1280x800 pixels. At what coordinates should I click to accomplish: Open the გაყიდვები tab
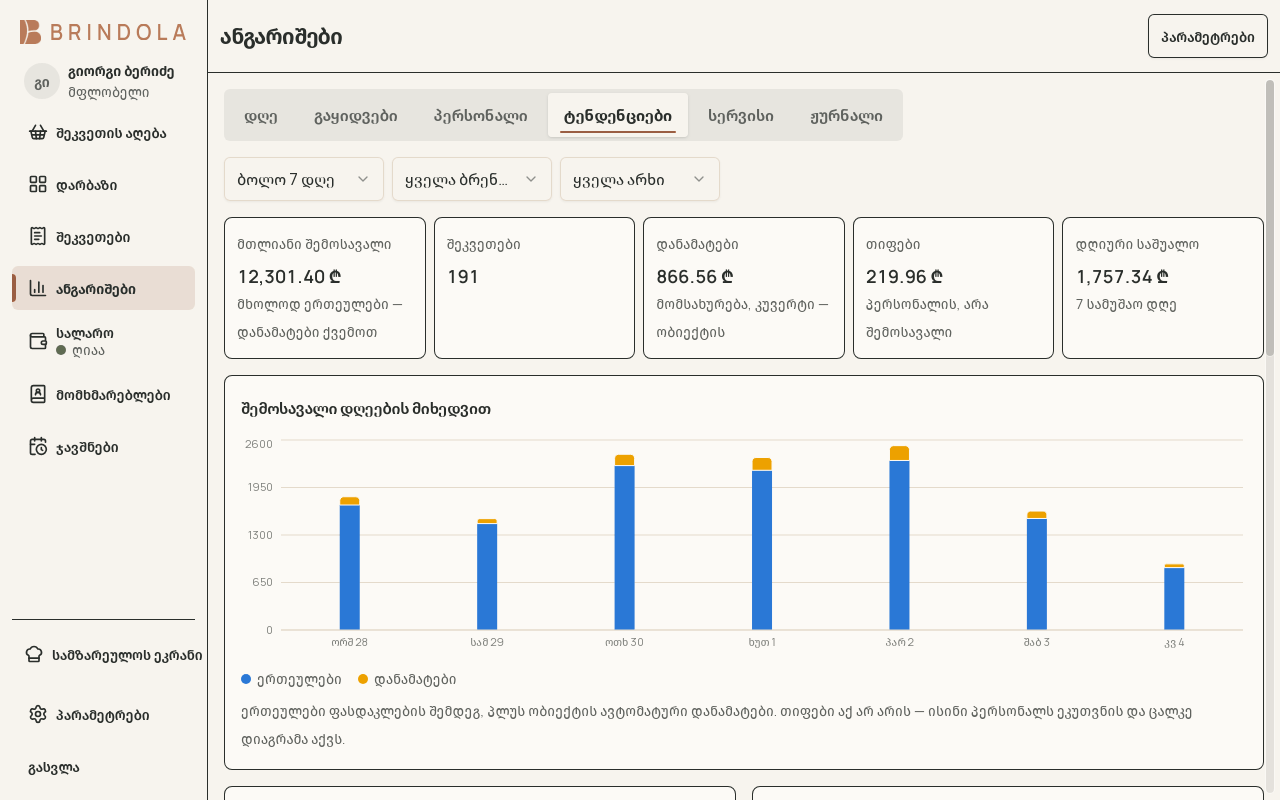coord(356,115)
